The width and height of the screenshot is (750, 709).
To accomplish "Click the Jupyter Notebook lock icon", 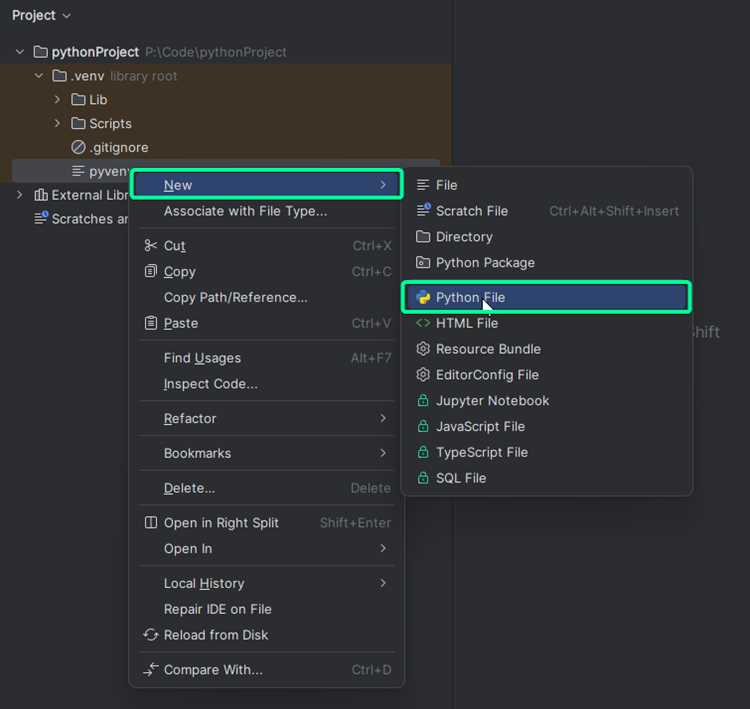I will click(x=423, y=400).
